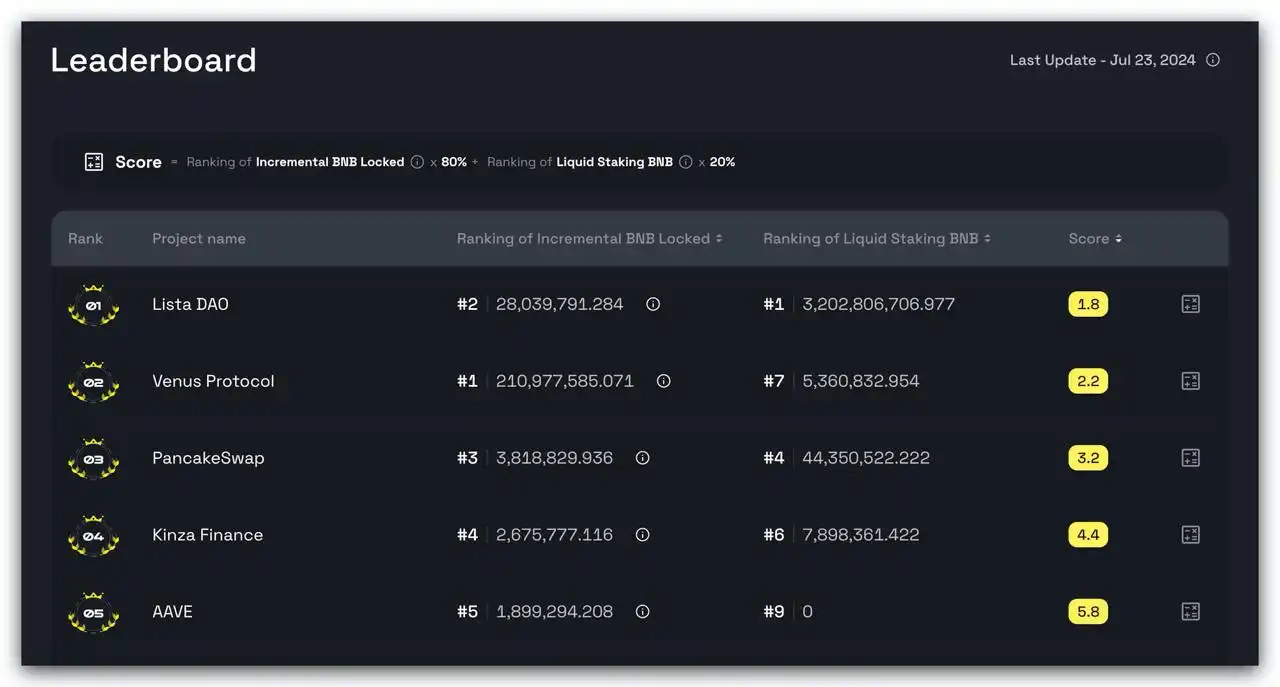1280x687 pixels.
Task: Click the 4.4 score badge for Kinza Finance
Action: (1088, 535)
